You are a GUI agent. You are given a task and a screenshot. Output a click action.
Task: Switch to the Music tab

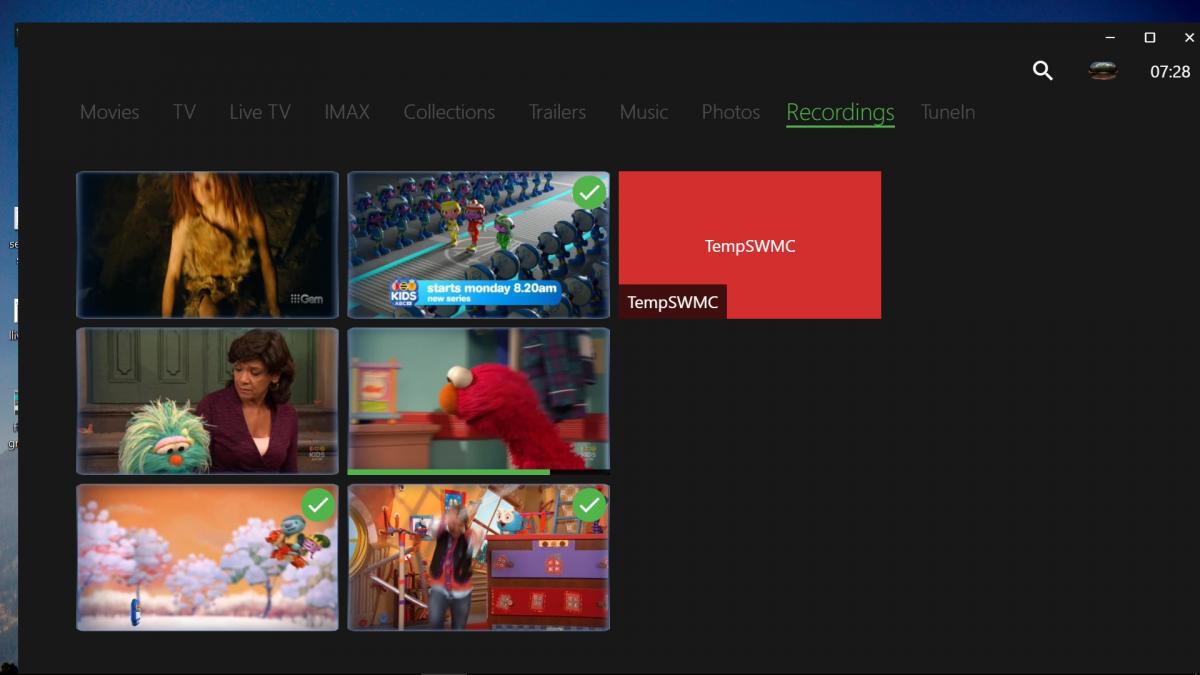click(x=644, y=112)
